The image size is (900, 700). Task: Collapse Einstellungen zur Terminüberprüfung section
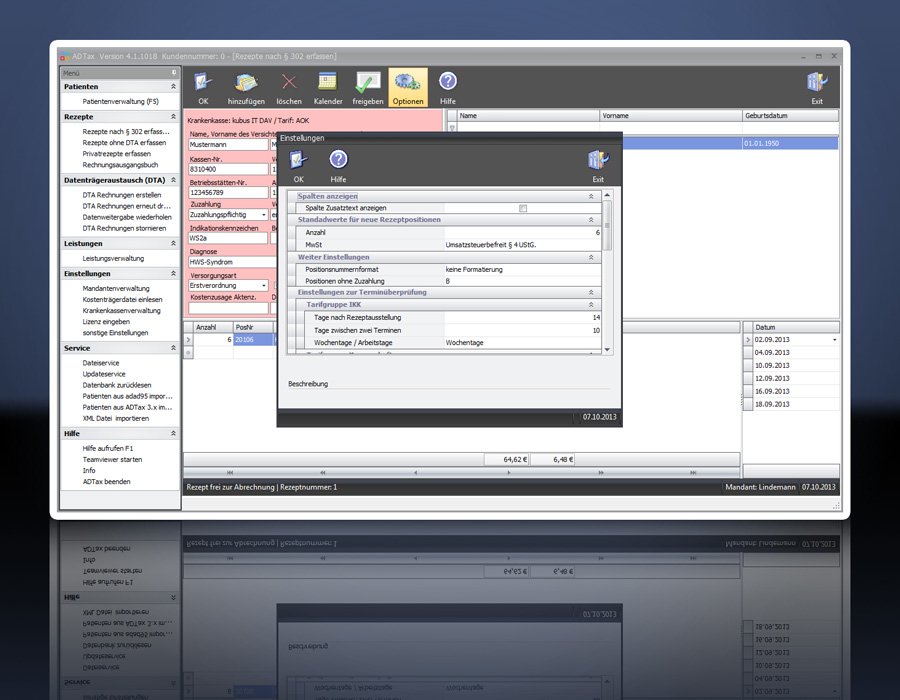[591, 293]
